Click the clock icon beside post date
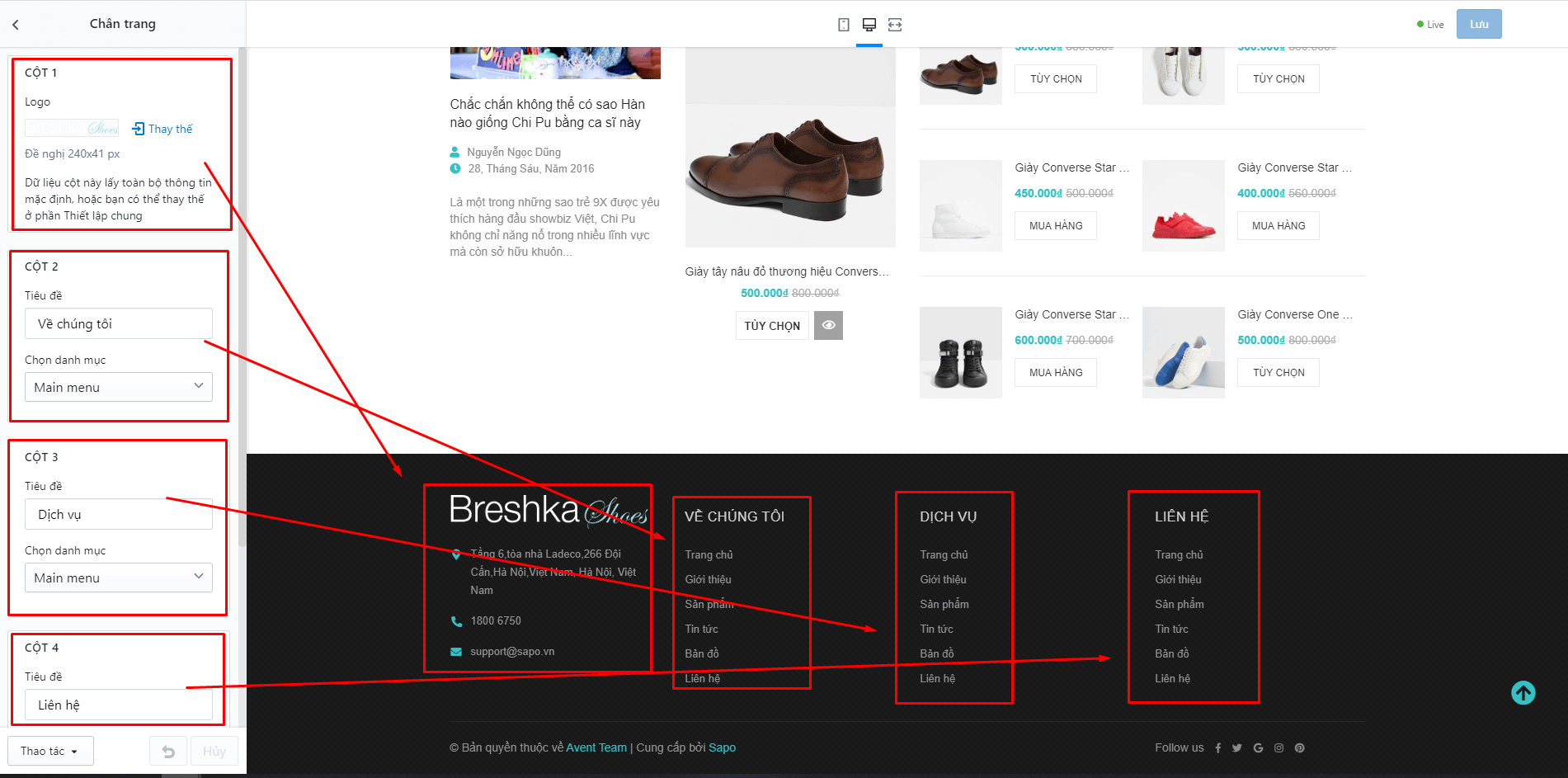The width and height of the screenshot is (1568, 778). pos(455,168)
